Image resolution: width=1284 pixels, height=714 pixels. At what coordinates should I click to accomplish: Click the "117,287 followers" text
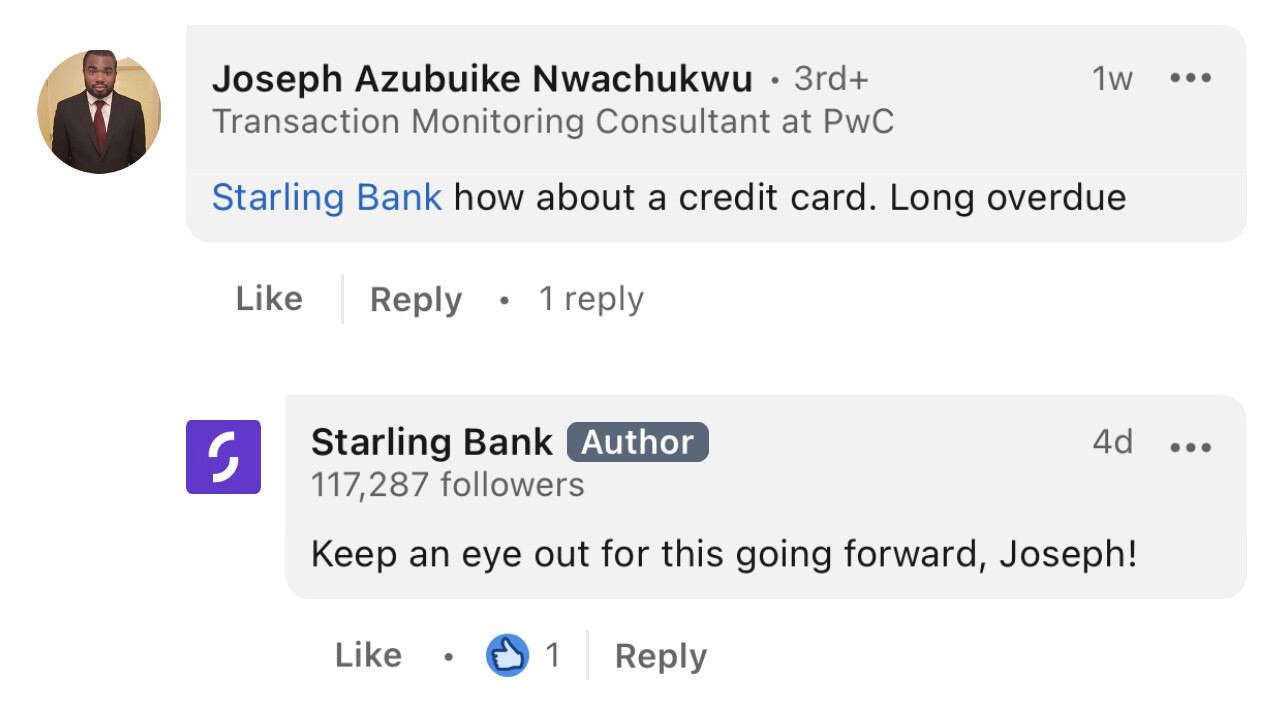447,485
